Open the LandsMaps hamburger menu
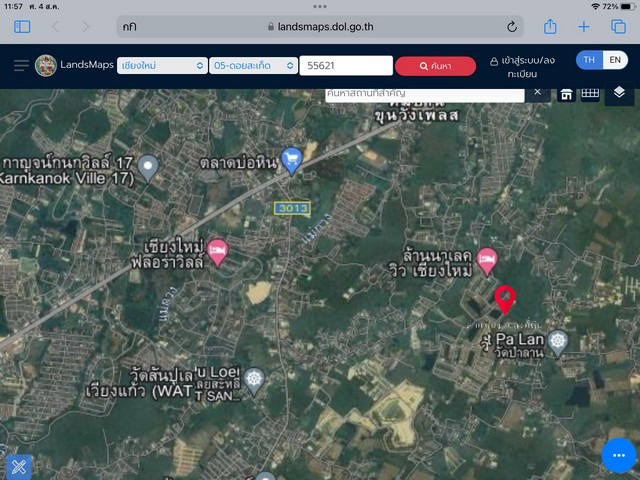 pos(21,66)
